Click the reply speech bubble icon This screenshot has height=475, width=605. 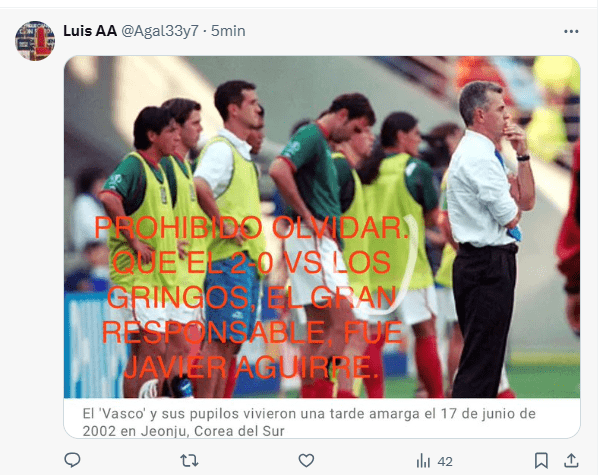72,460
